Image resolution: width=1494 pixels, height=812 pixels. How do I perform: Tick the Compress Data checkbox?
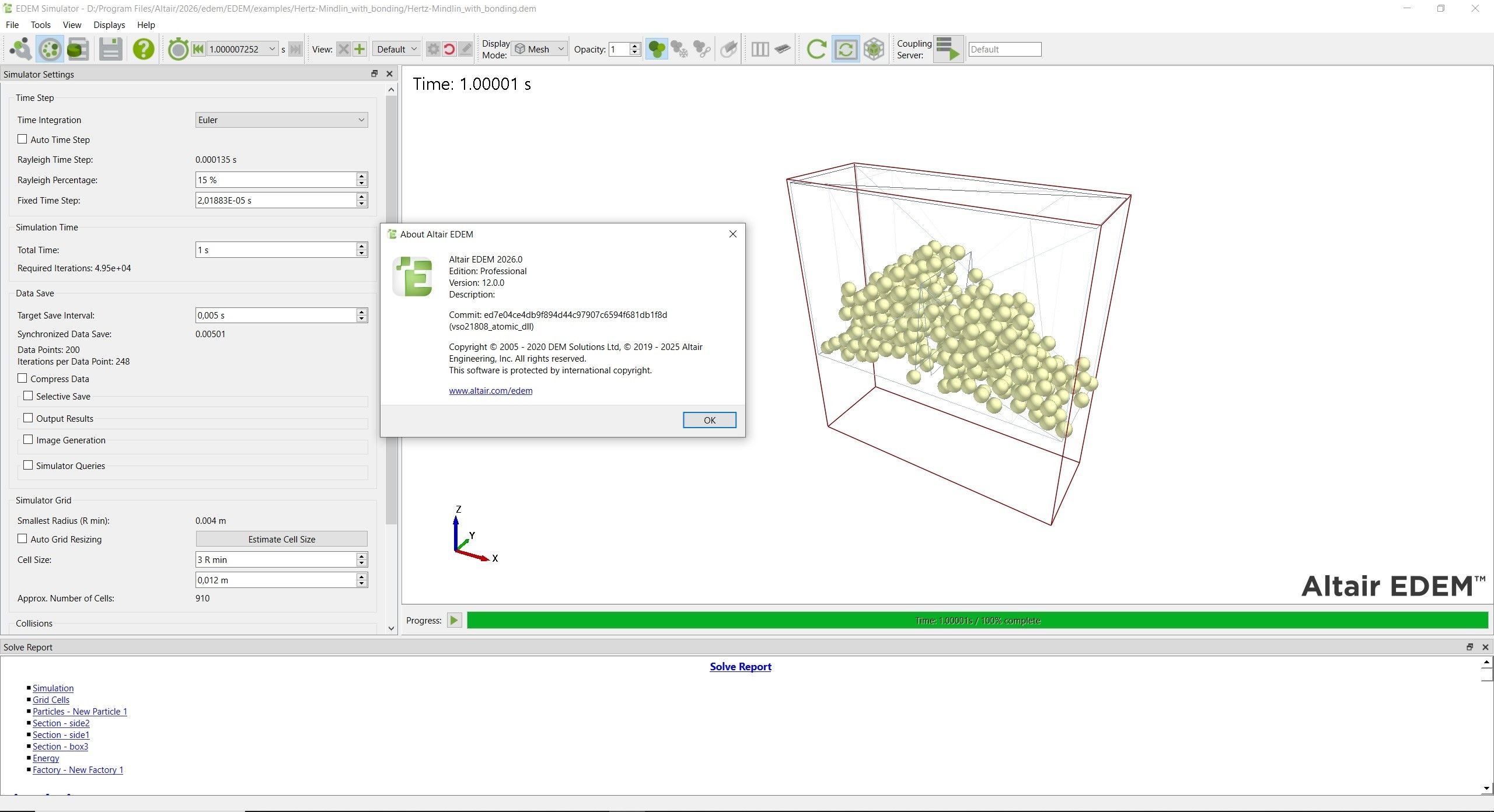tap(22, 379)
